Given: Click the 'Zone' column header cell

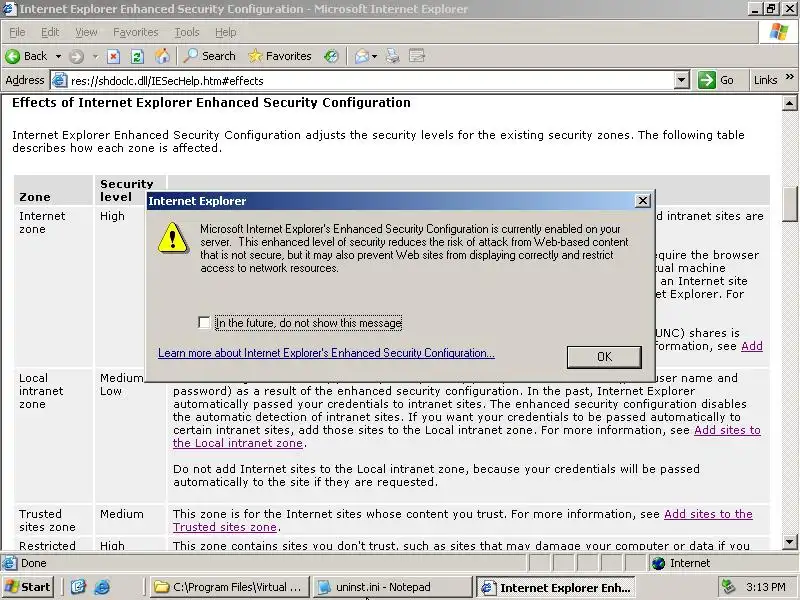Looking at the screenshot, I should [53, 190].
